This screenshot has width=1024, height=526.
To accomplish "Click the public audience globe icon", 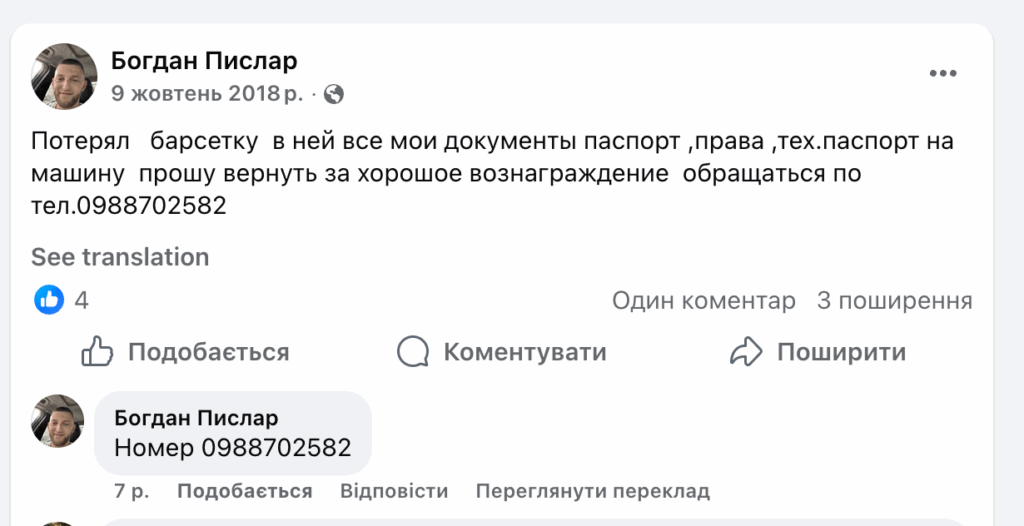I will tap(335, 94).
